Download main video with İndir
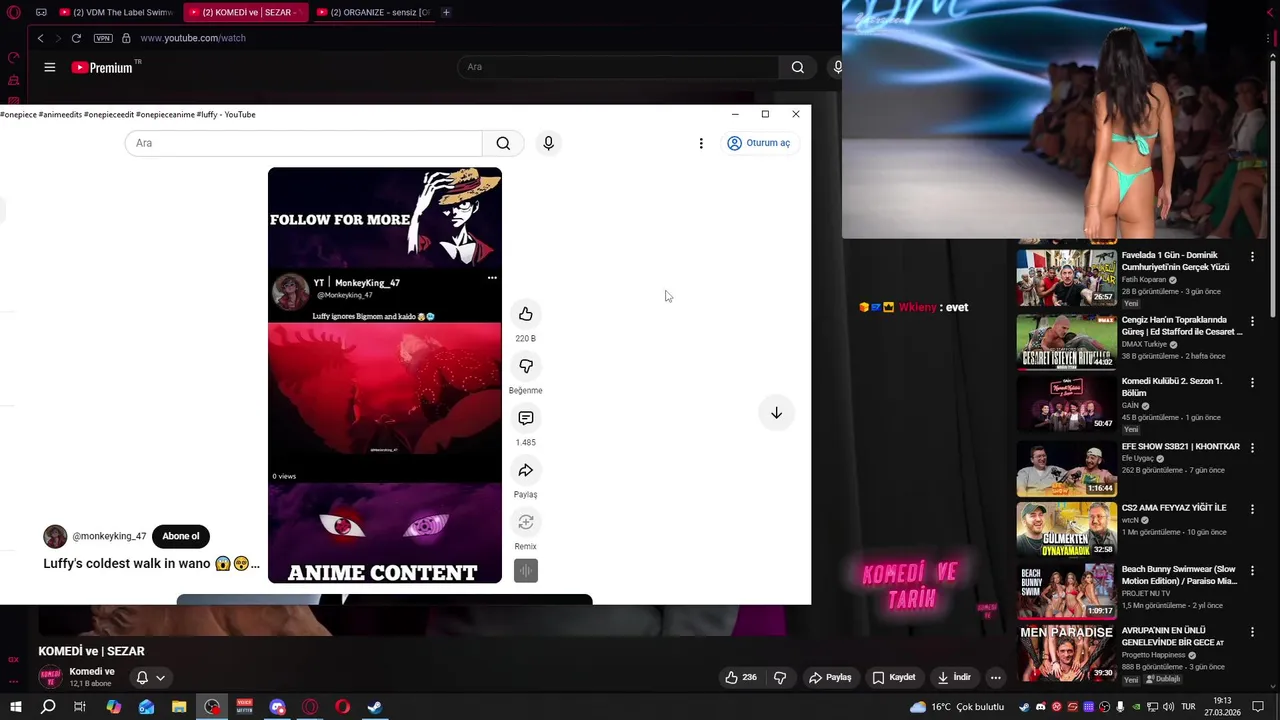Viewport: 1280px width, 720px height. click(954, 677)
